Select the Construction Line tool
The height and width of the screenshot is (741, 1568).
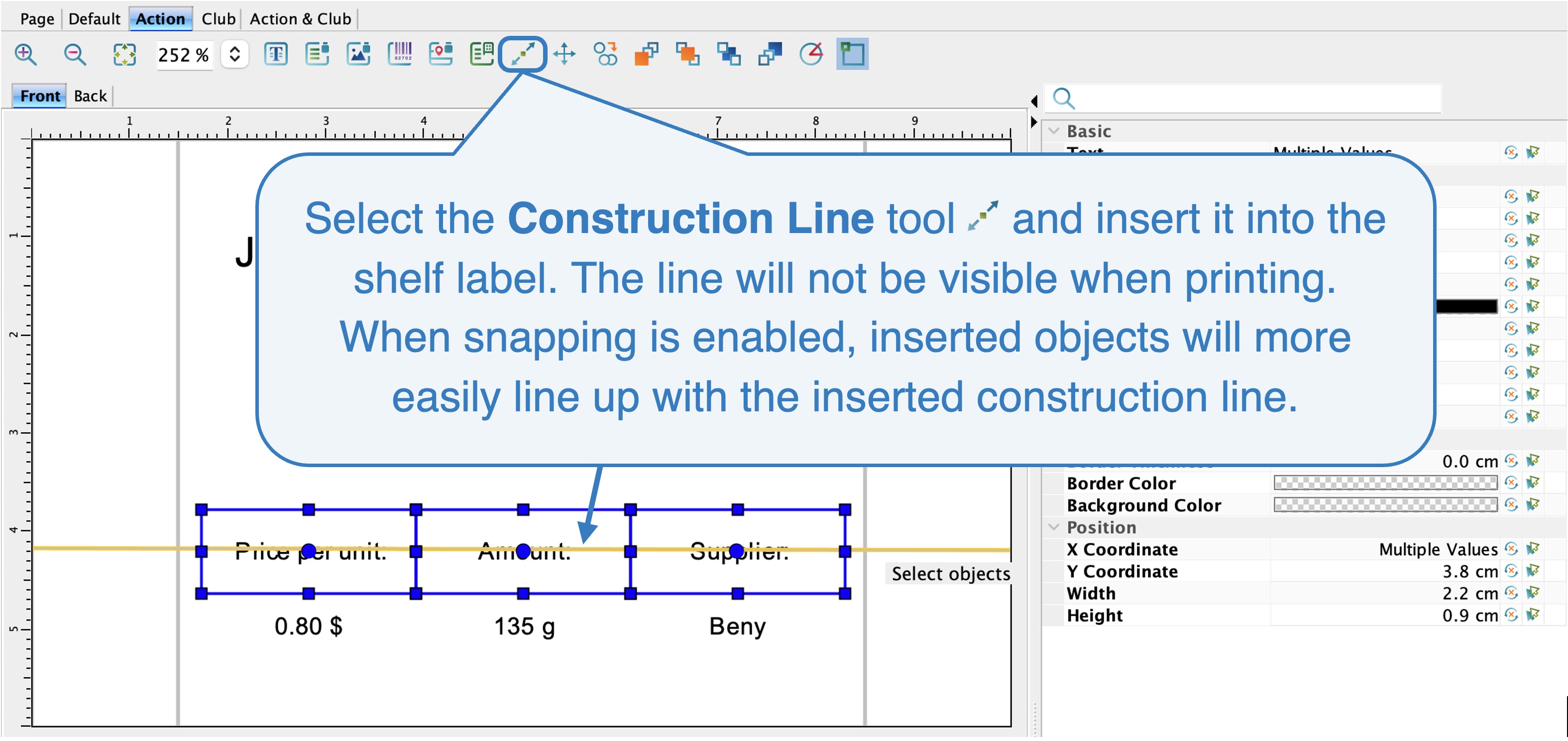click(523, 55)
